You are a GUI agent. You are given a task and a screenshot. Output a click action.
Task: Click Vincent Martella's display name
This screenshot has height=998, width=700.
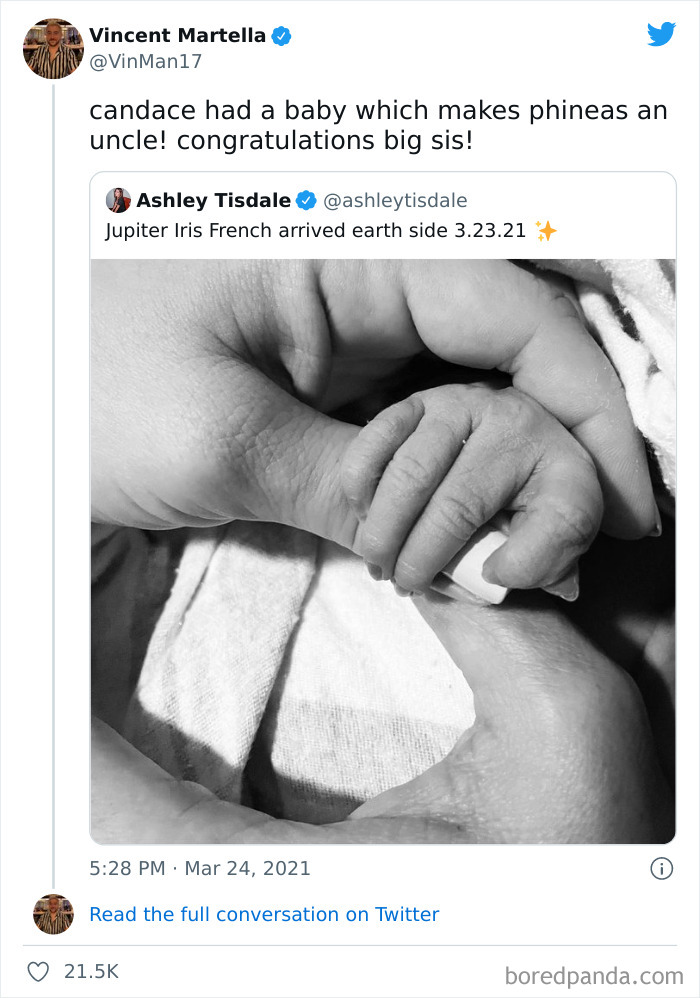[173, 34]
